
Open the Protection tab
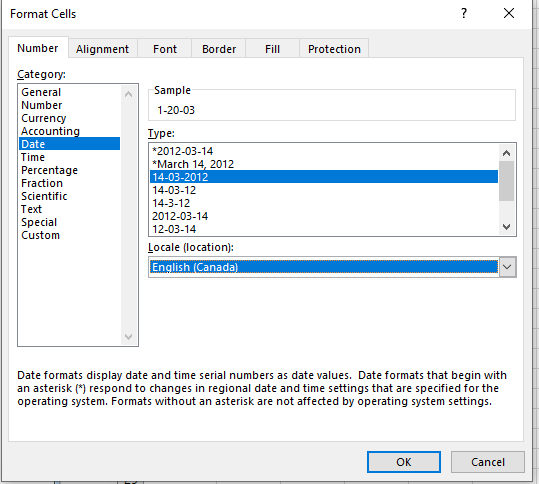tap(334, 49)
